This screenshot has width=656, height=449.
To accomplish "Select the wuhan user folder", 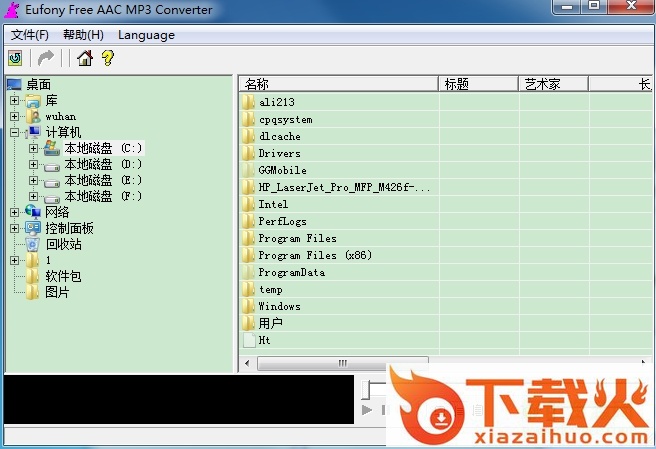I will [x=61, y=116].
